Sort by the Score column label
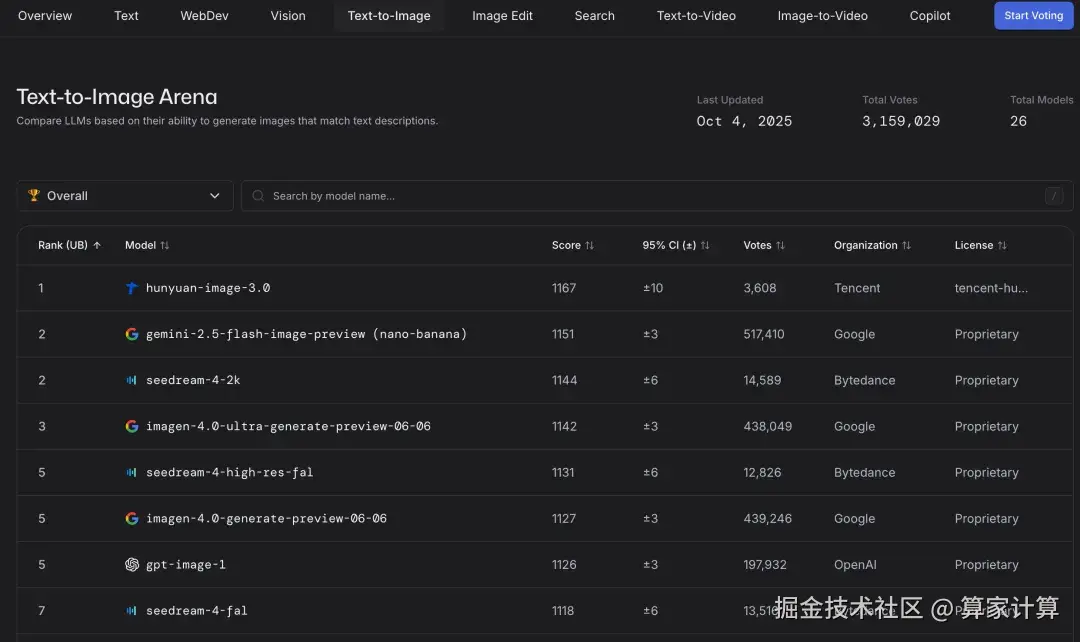 point(566,245)
